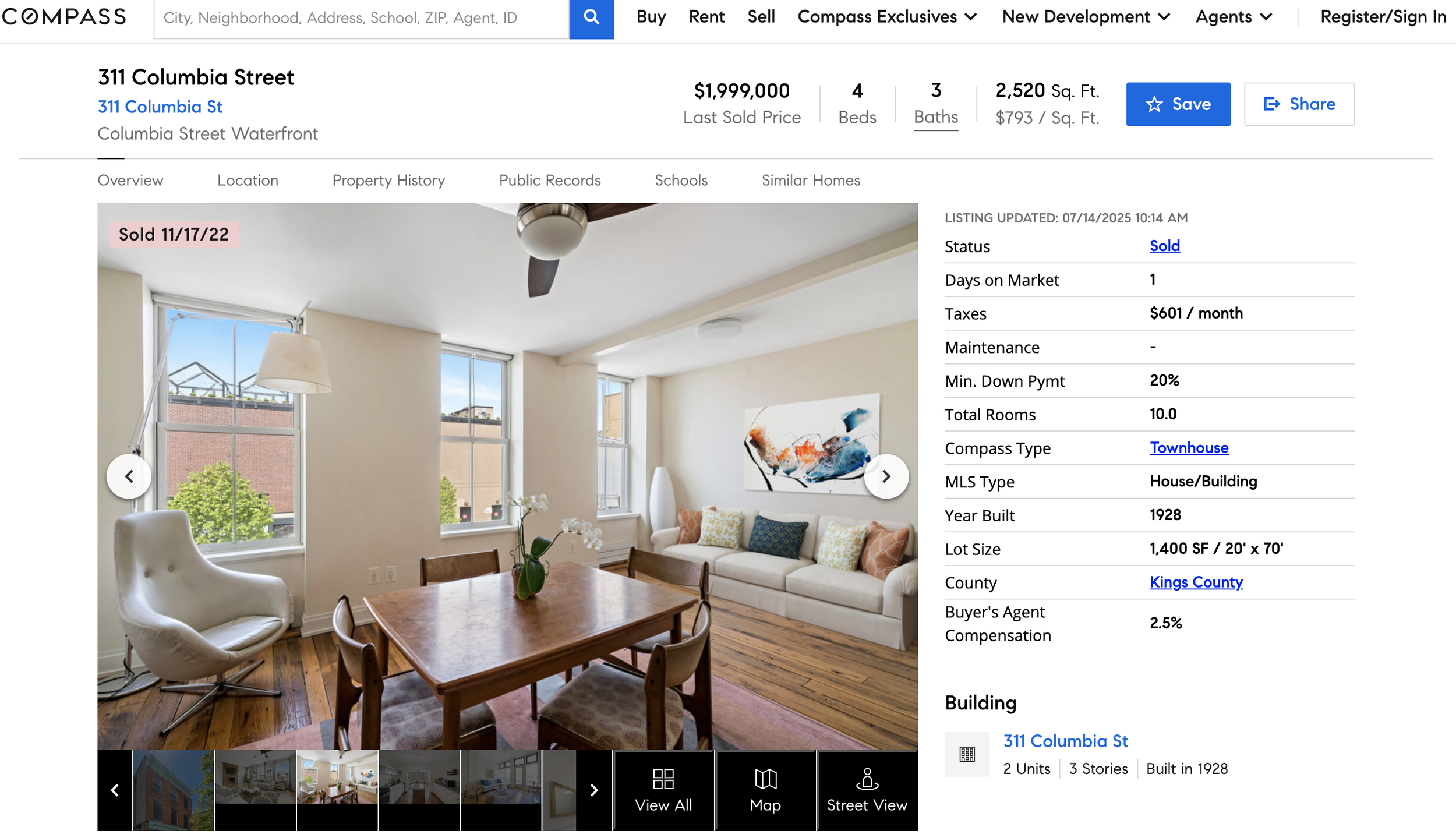This screenshot has height=834, width=1456.
Task: Open the Townhouse link under Compass Type
Action: pyautogui.click(x=1189, y=447)
